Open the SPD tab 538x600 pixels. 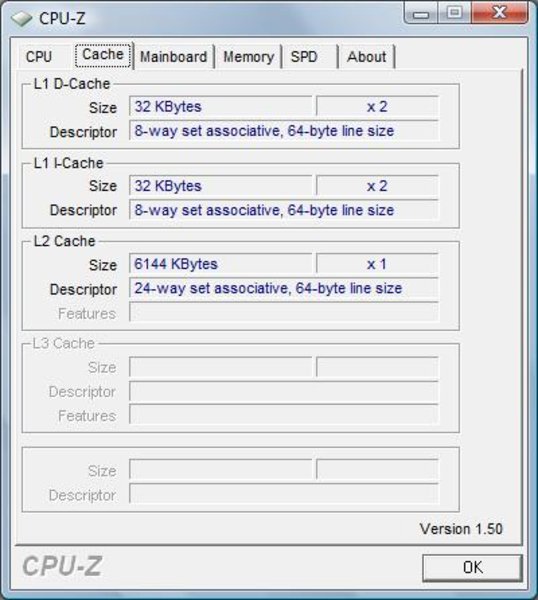pos(304,57)
